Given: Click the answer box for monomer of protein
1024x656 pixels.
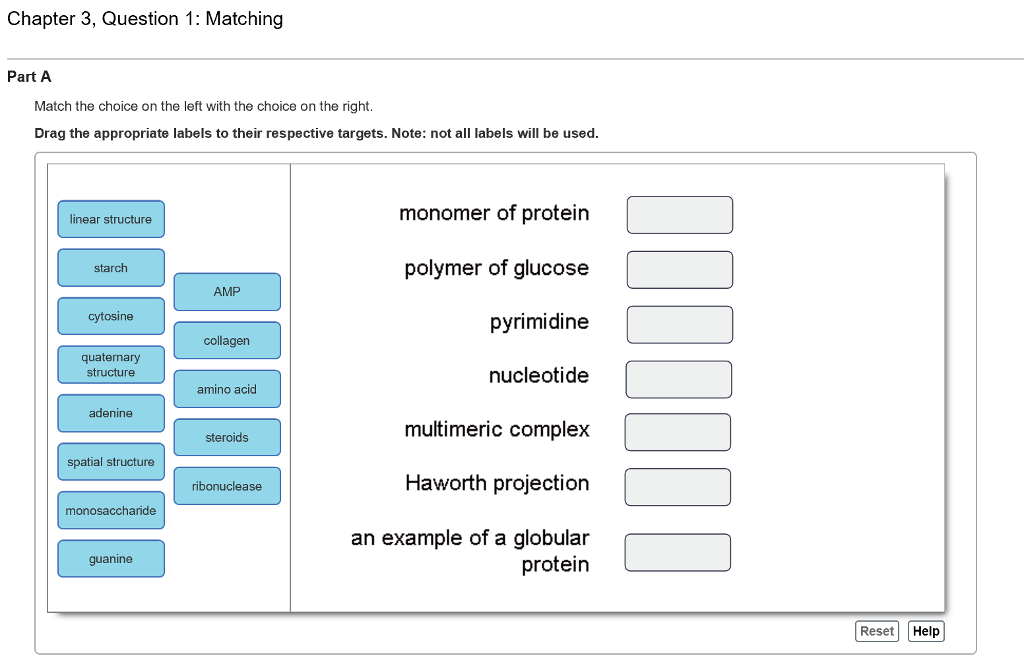Looking at the screenshot, I should [680, 214].
